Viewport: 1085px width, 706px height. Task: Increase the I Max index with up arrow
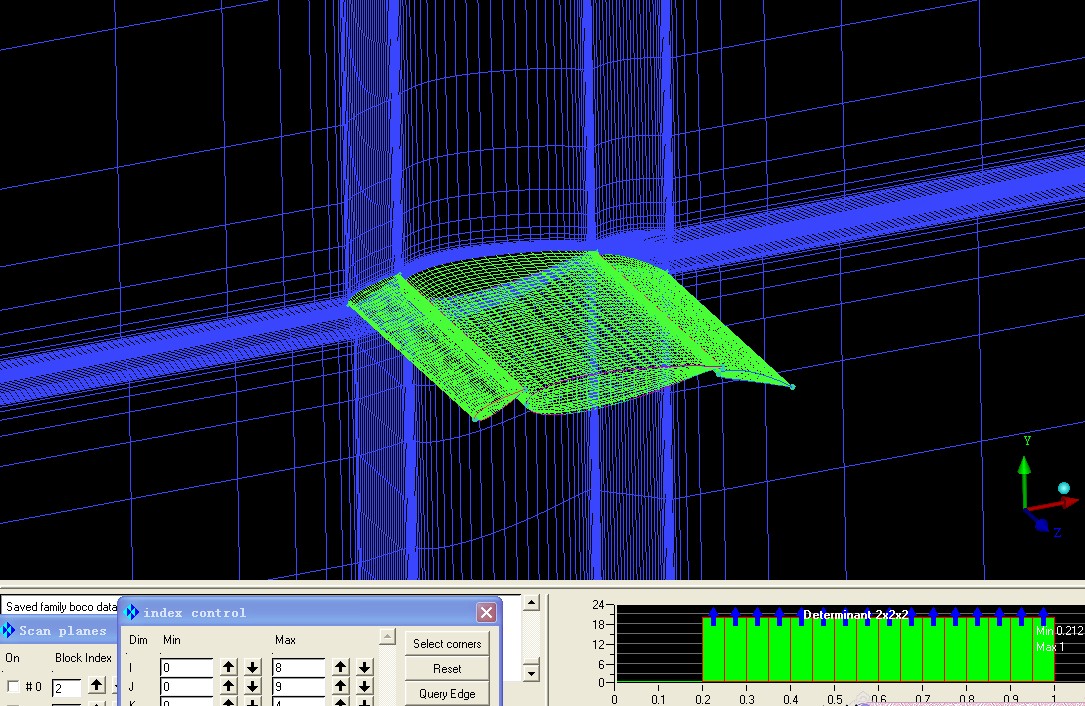[341, 667]
